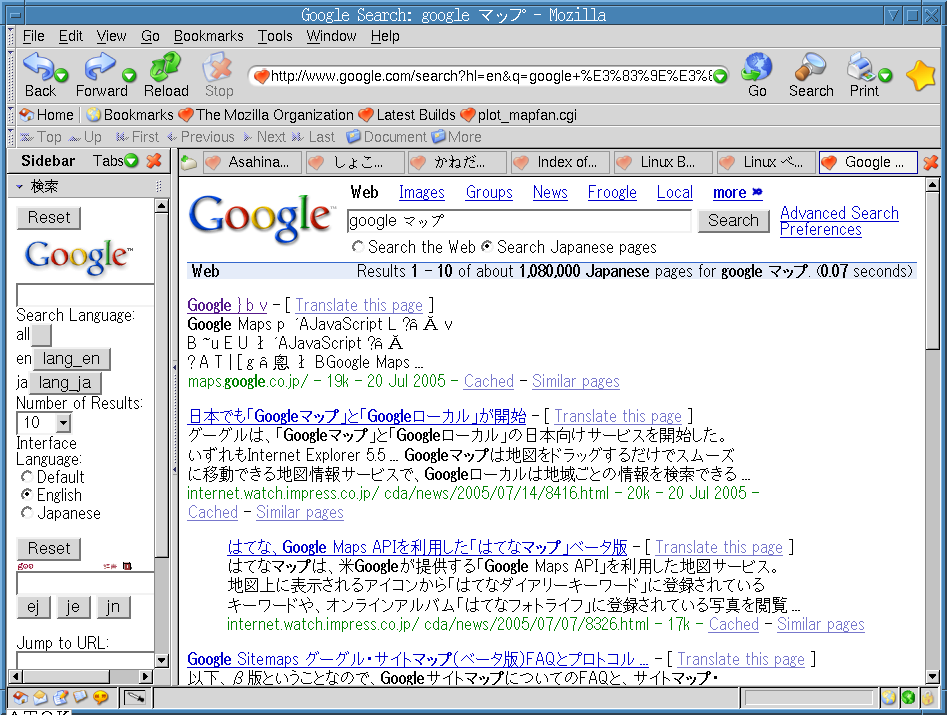This screenshot has height=715, width=947.
Task: Switch to the Asahina tab
Action: (252, 162)
